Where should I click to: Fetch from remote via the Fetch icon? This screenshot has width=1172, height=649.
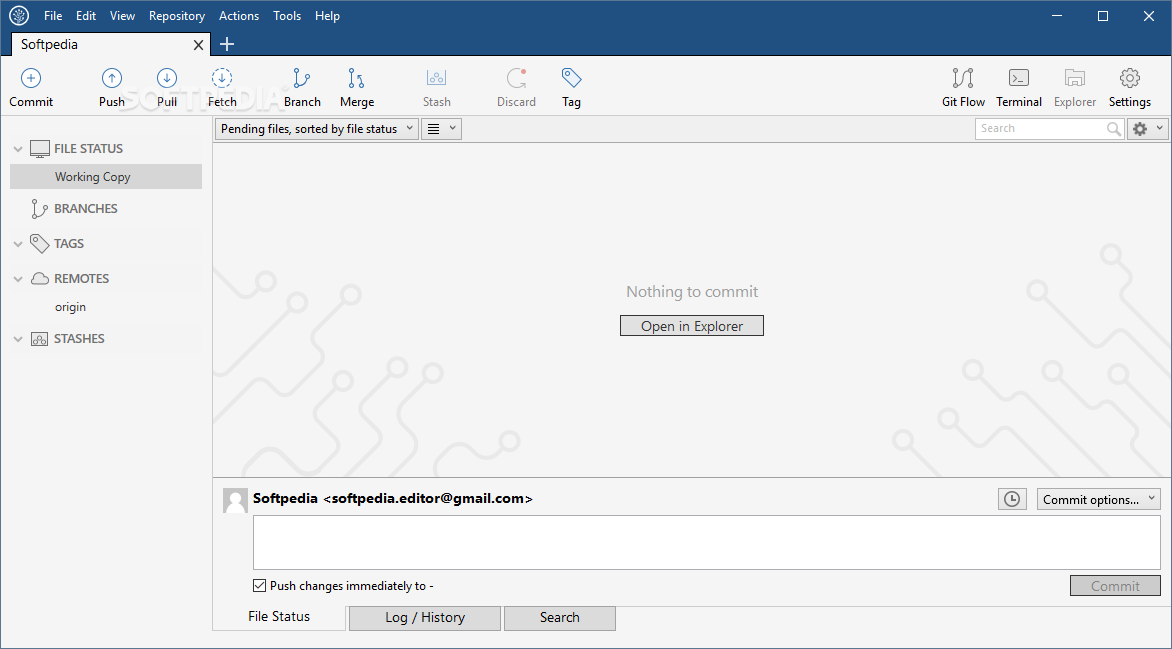point(222,78)
